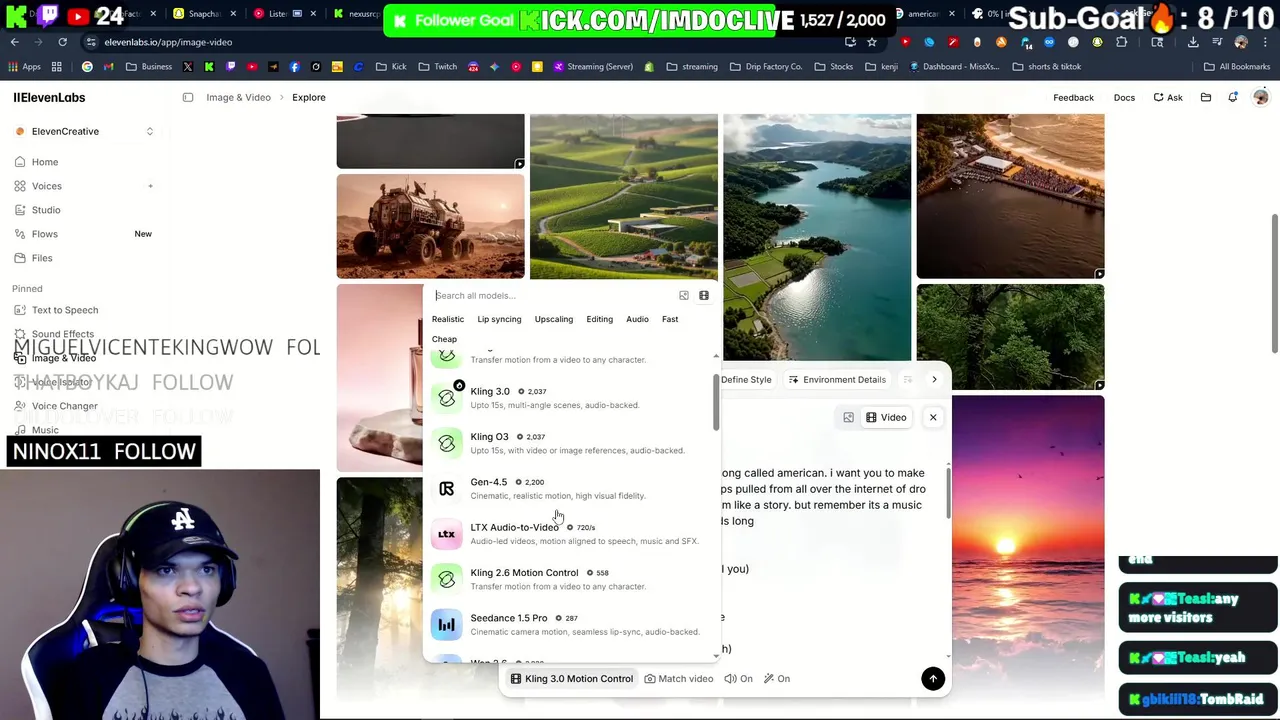Image resolution: width=1280 pixels, height=720 pixels.
Task: Click the model list scrollbar
Action: coord(716,403)
